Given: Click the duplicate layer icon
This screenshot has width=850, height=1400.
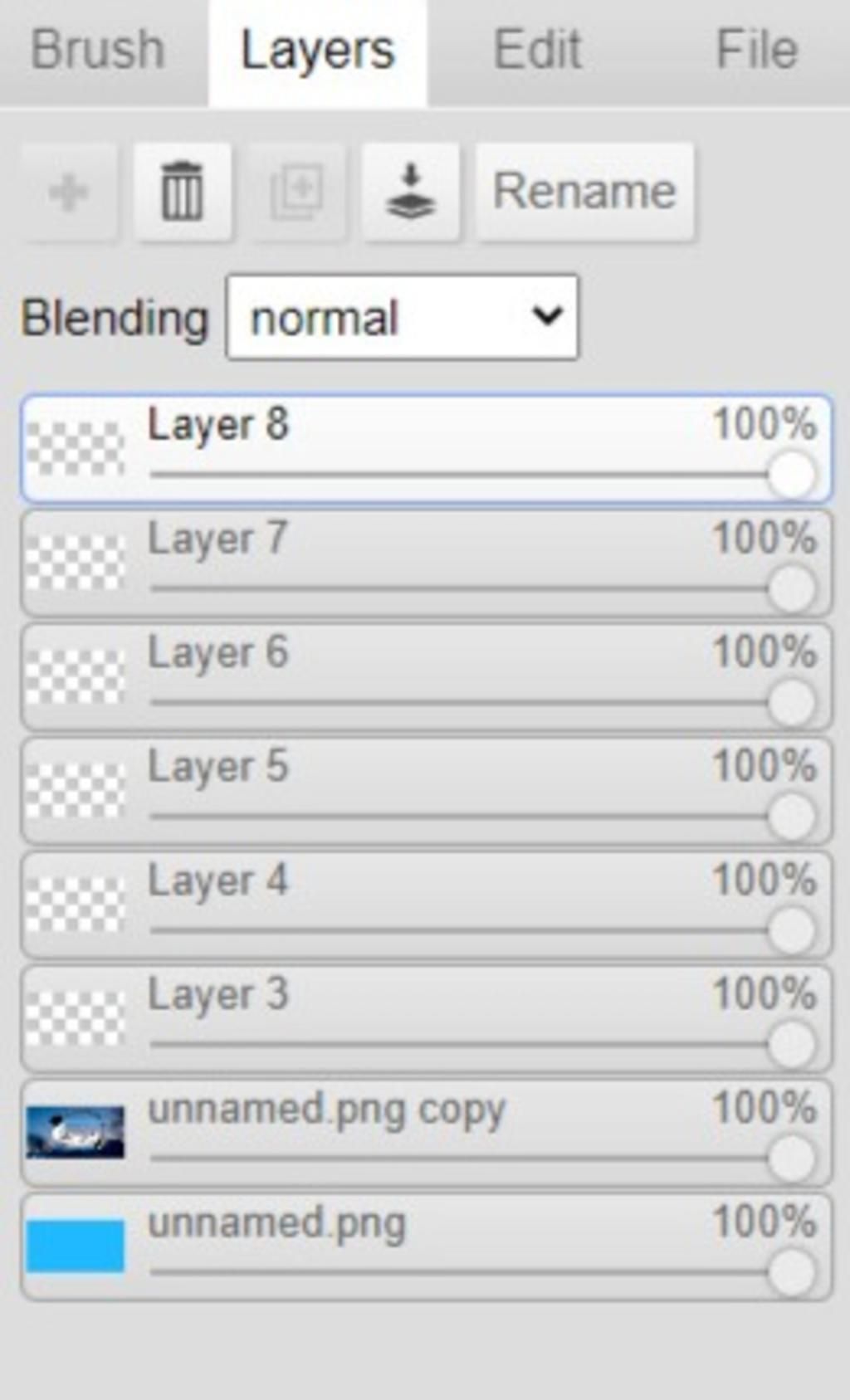Looking at the screenshot, I should tap(297, 193).
